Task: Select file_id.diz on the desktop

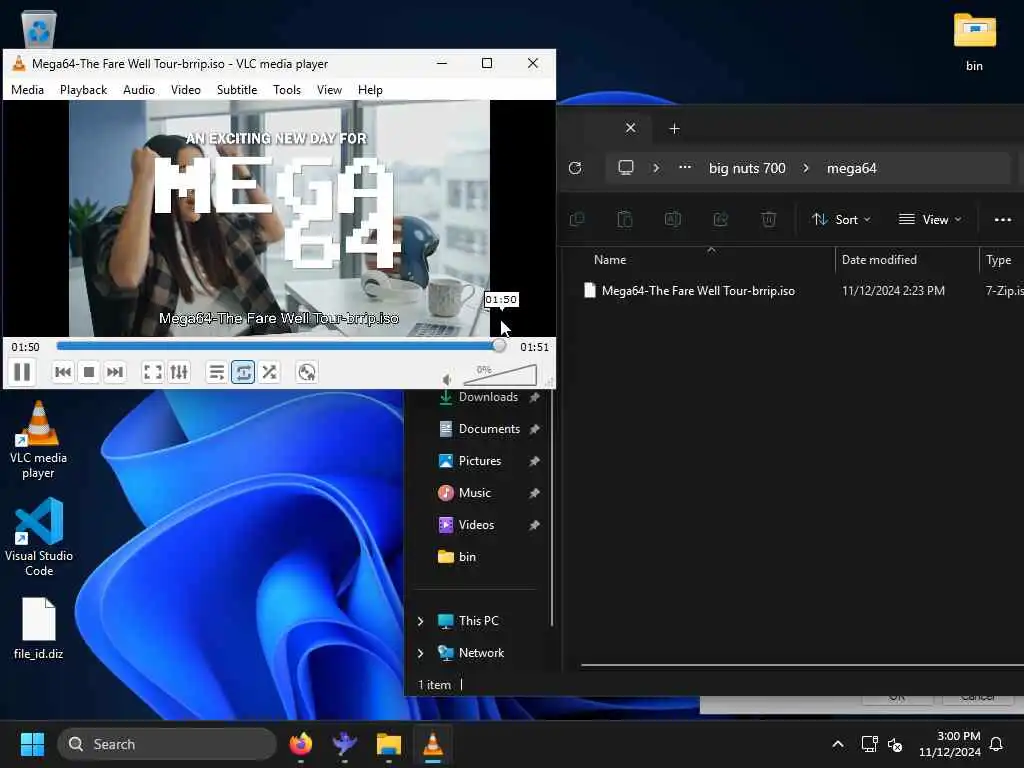Action: [x=39, y=628]
